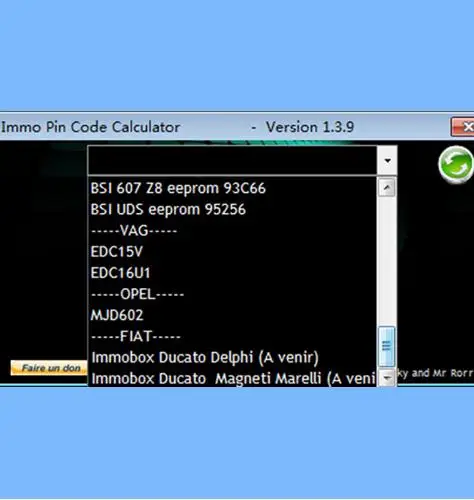Pick Immobox Ducato Delphi (A venir)
This screenshot has width=474, height=500.
coord(232,357)
